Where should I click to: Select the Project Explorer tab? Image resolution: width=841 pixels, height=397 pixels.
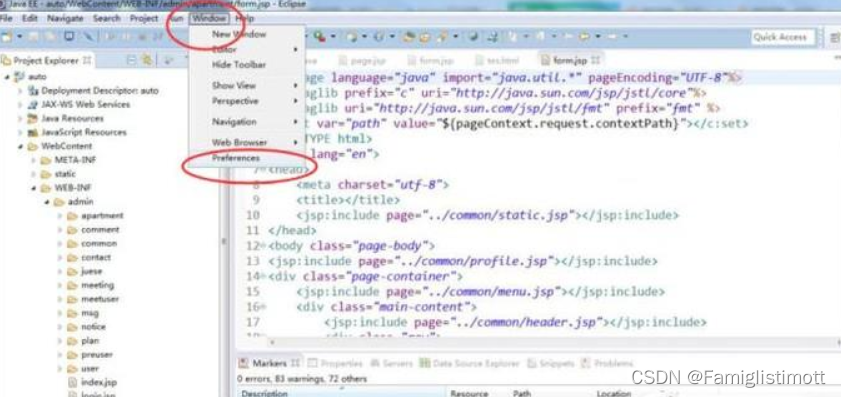click(47, 61)
